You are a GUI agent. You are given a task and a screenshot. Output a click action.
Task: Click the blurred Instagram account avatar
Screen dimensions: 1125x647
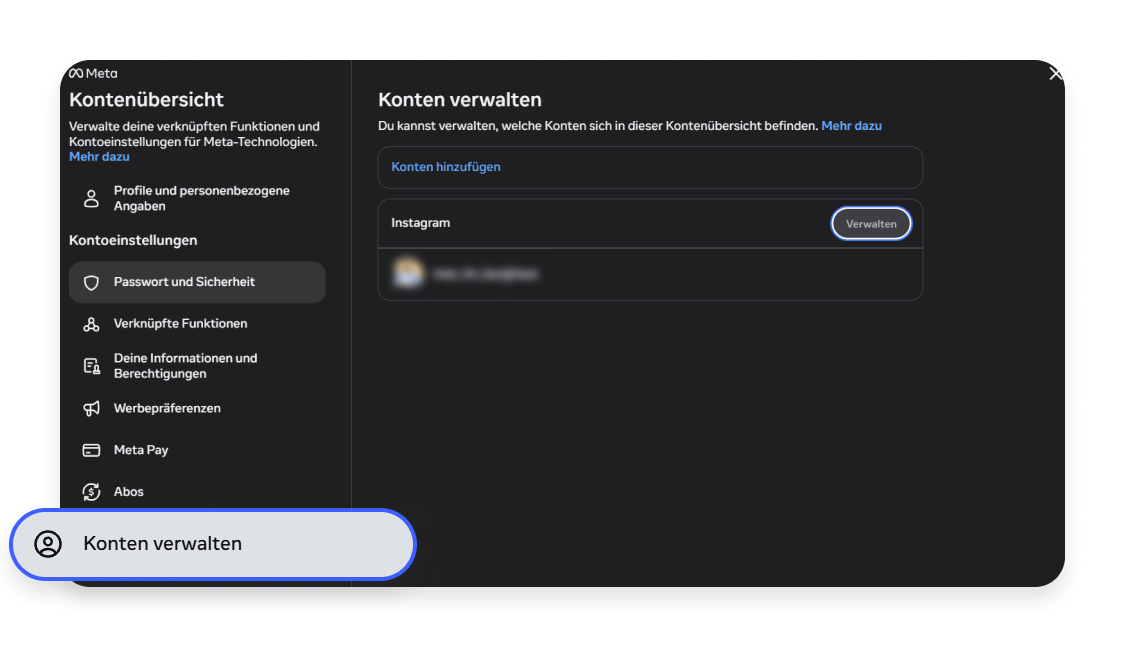coord(408,273)
